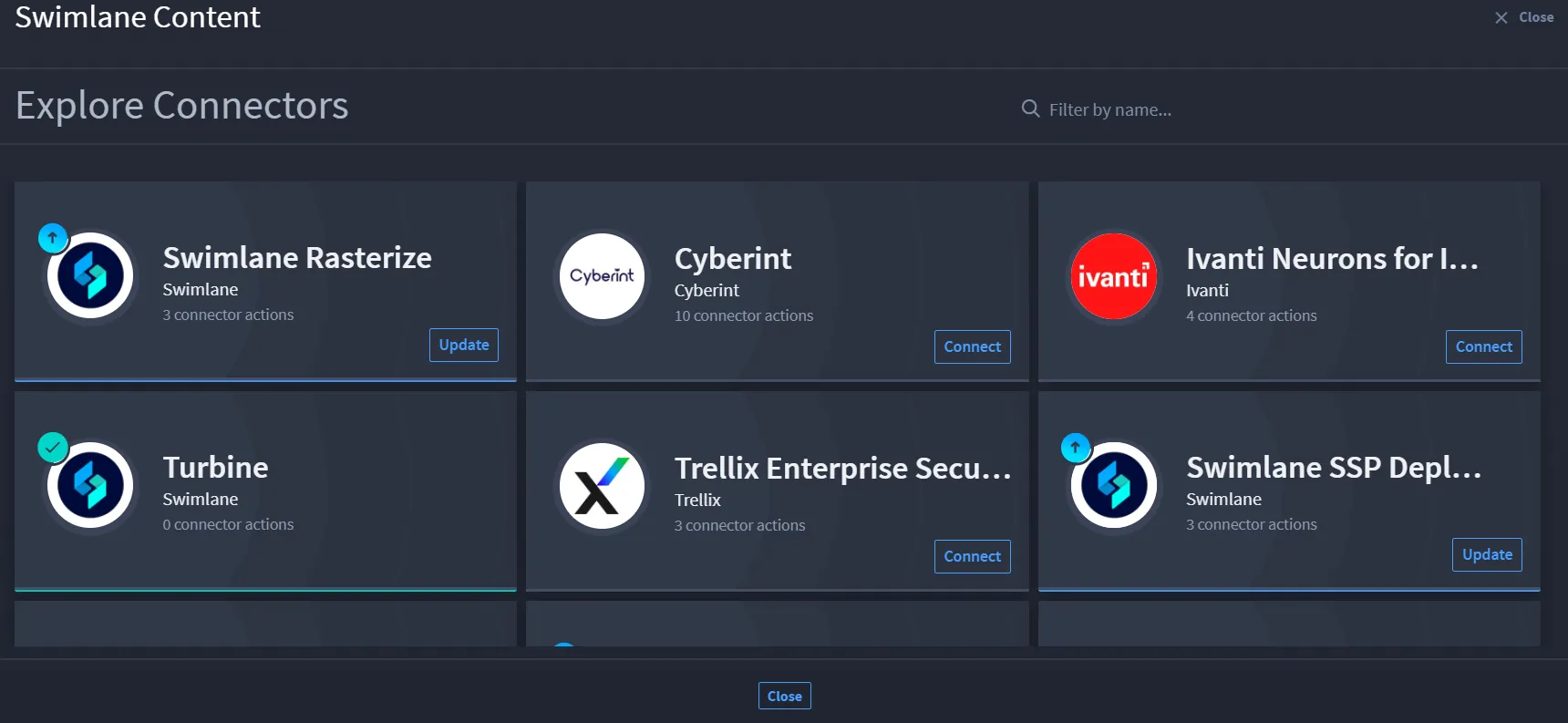Open the Swimlane SSP Depl... title
Image resolution: width=1568 pixels, height=723 pixels.
[x=1334, y=468]
